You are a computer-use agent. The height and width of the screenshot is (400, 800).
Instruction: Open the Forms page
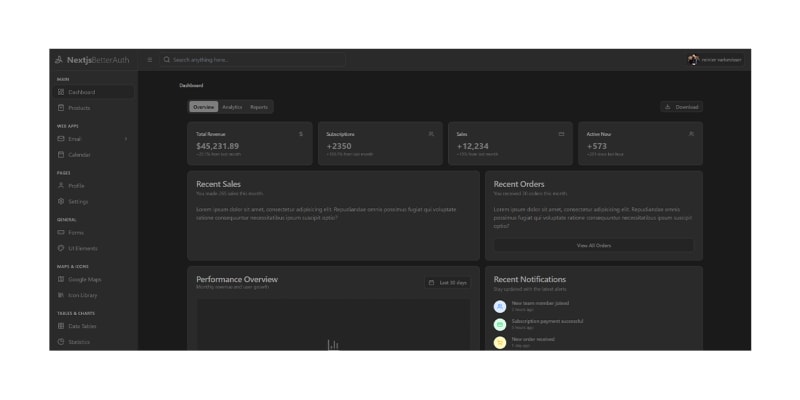pos(76,232)
